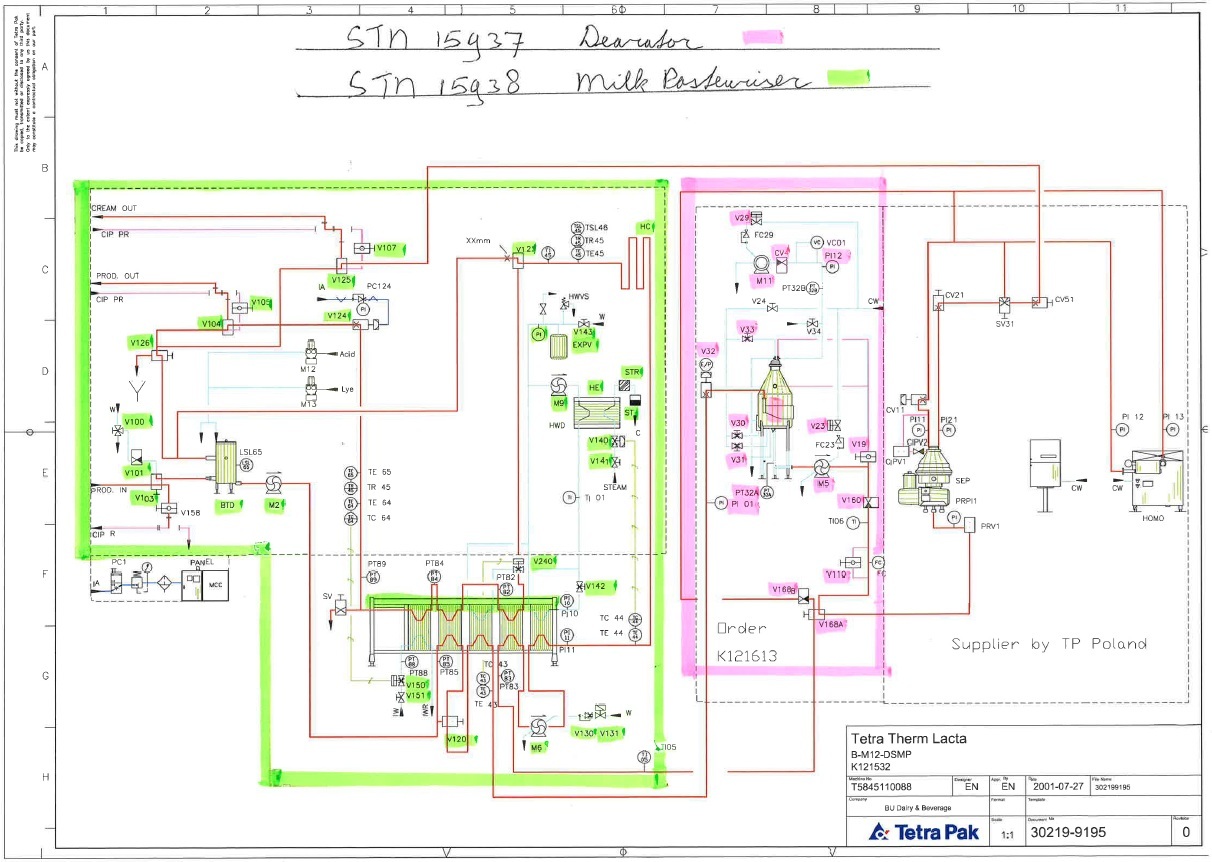Select the HE hot water heater symbol
Viewport: 1212px width, 862px height.
[x=596, y=413]
